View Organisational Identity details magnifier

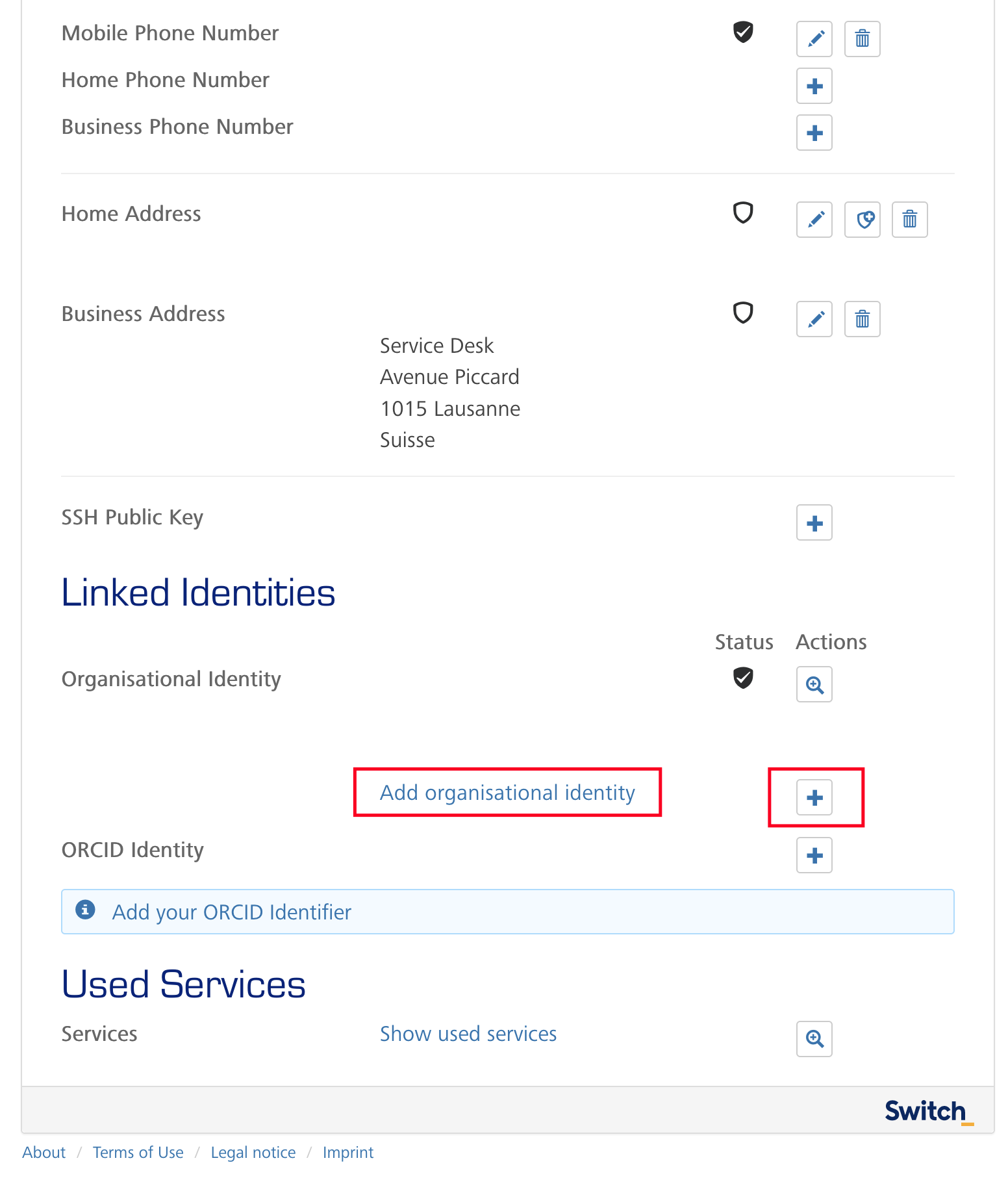click(814, 684)
